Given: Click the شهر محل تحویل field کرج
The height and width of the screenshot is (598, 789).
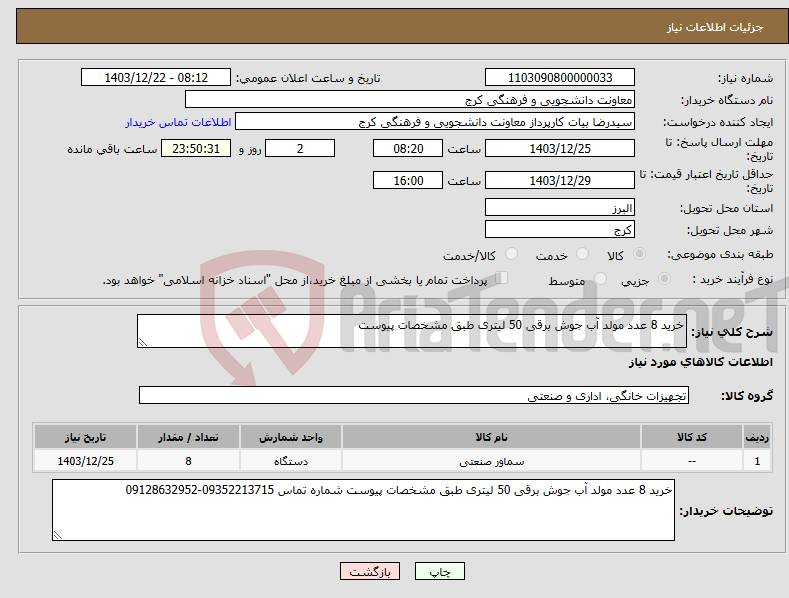Looking at the screenshot, I should (x=560, y=230).
